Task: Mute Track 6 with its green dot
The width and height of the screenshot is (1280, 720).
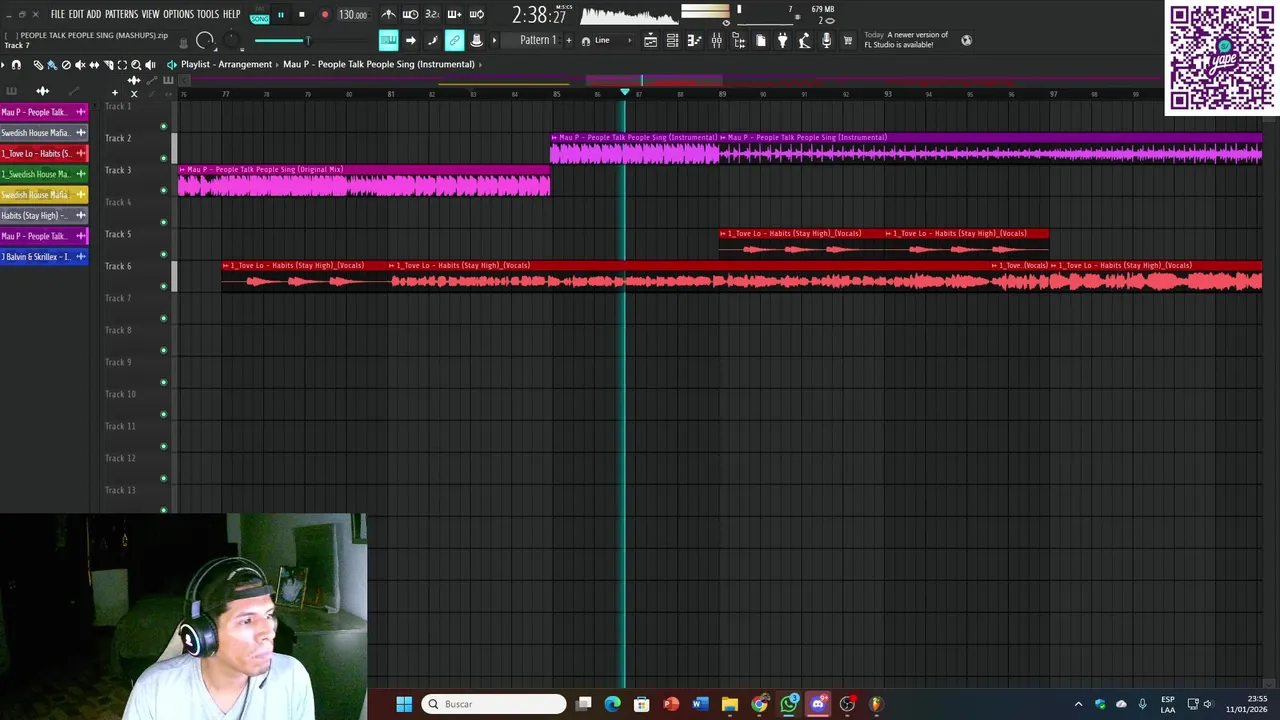Action: (x=164, y=286)
